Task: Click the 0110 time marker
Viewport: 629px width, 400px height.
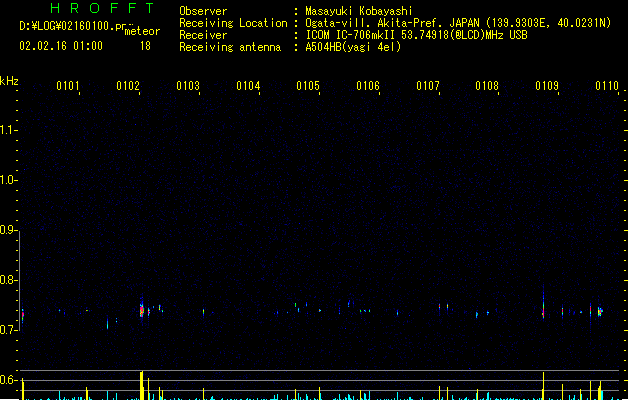Action: point(607,86)
